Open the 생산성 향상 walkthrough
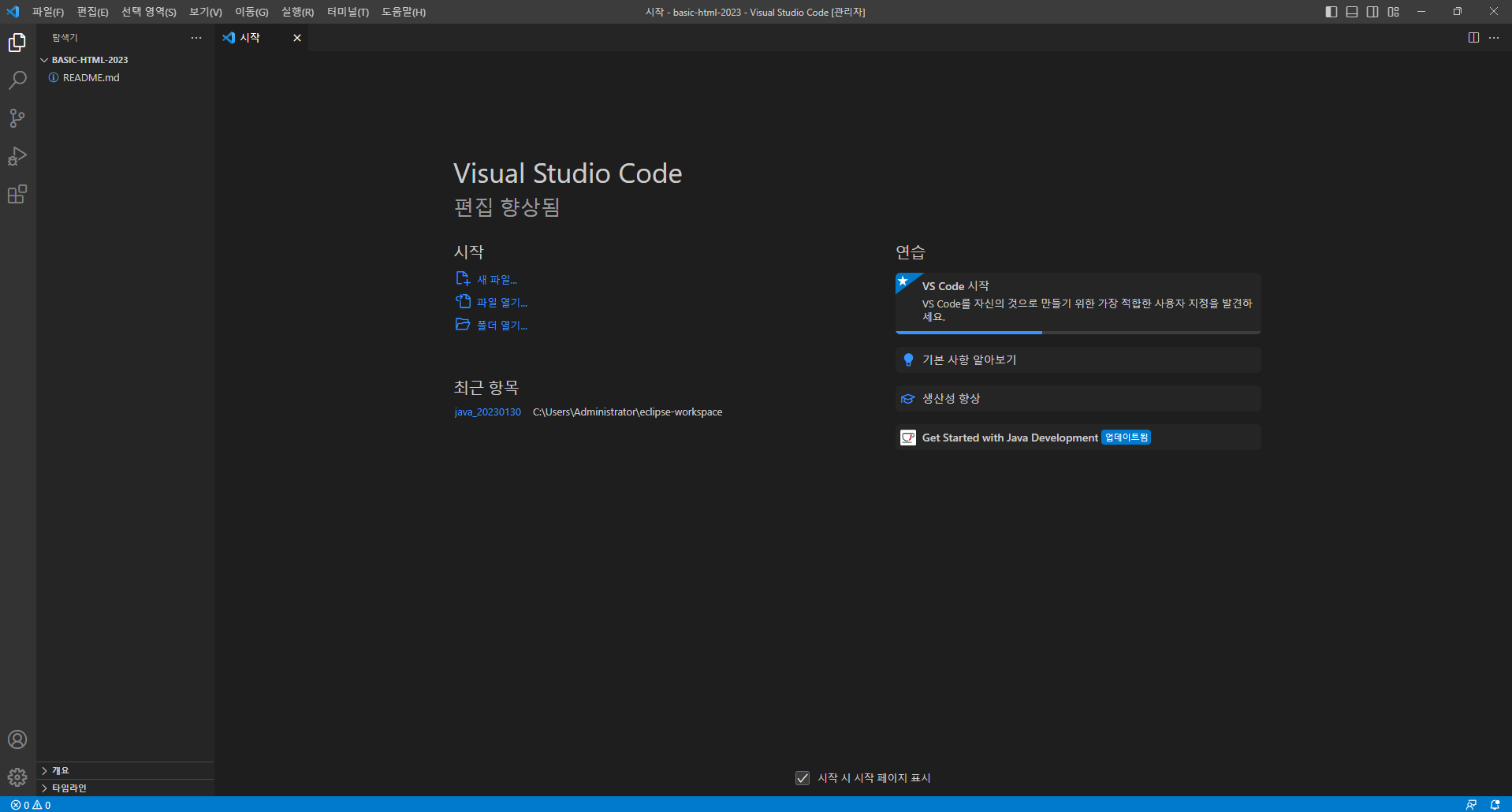This screenshot has width=1512, height=812. click(1078, 399)
